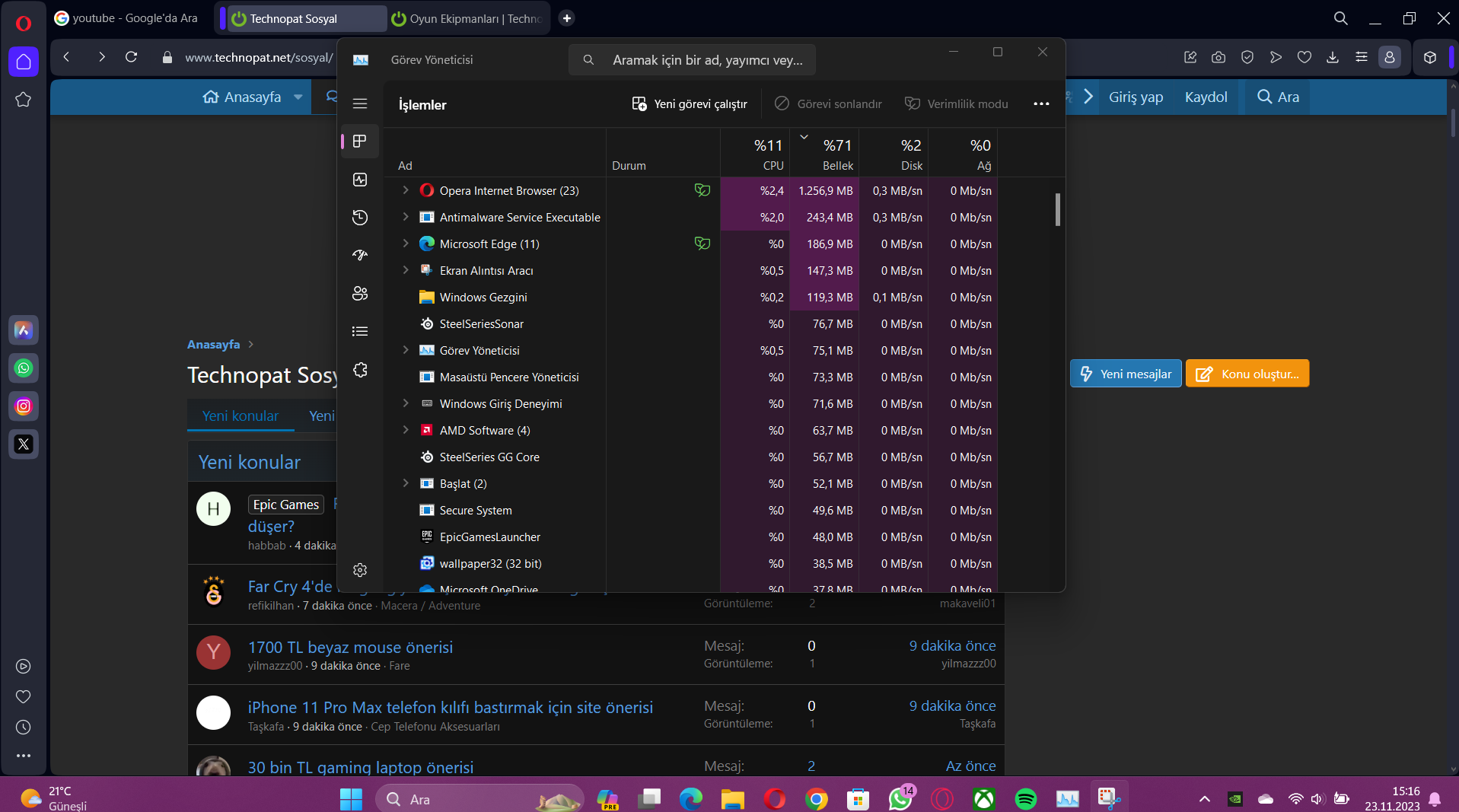Screen dimensions: 1459x812
Task: Select the EpicGamesLauncher process row
Action: coord(690,537)
